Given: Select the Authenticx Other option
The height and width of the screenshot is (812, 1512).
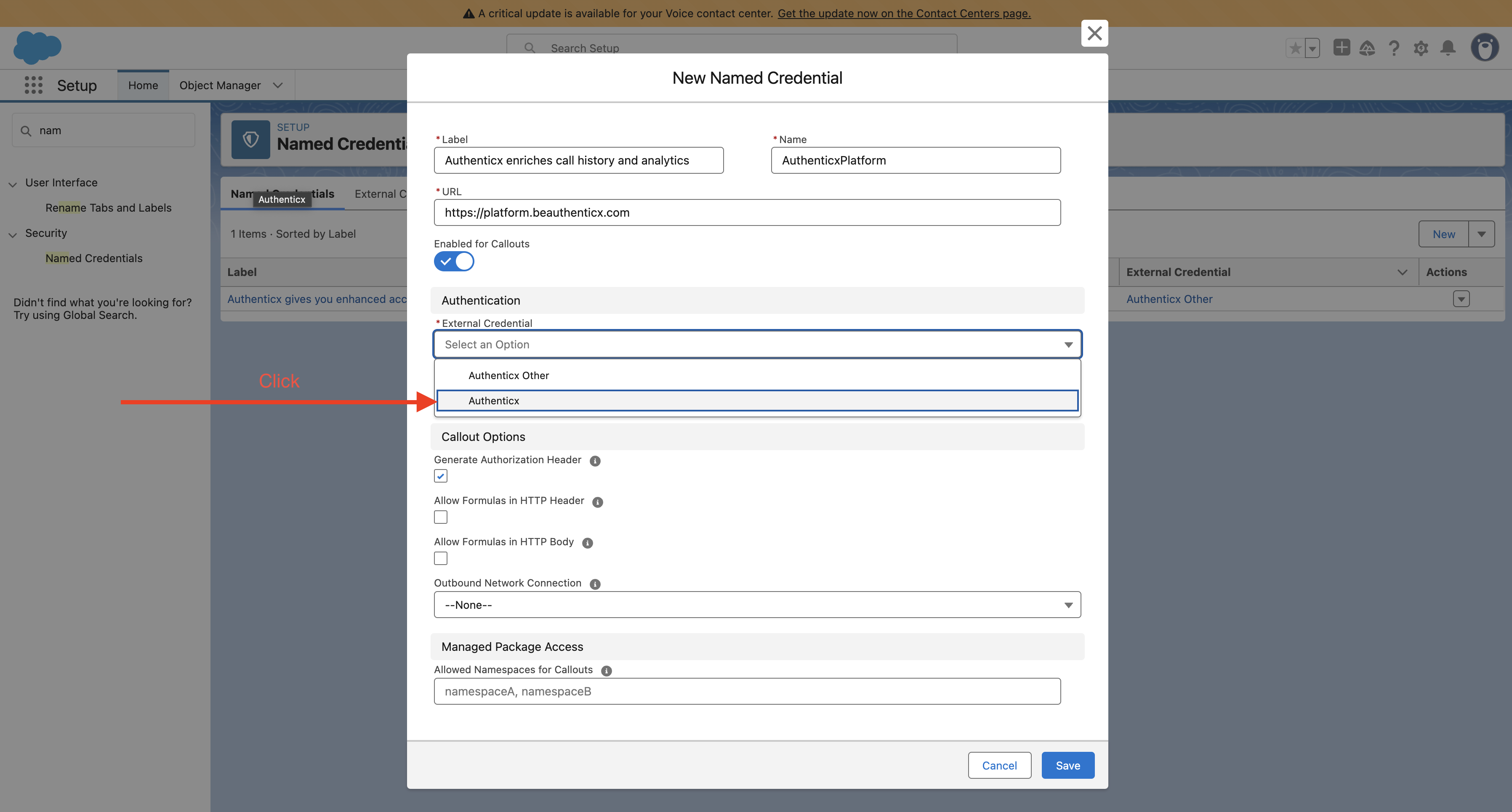Looking at the screenshot, I should [757, 375].
